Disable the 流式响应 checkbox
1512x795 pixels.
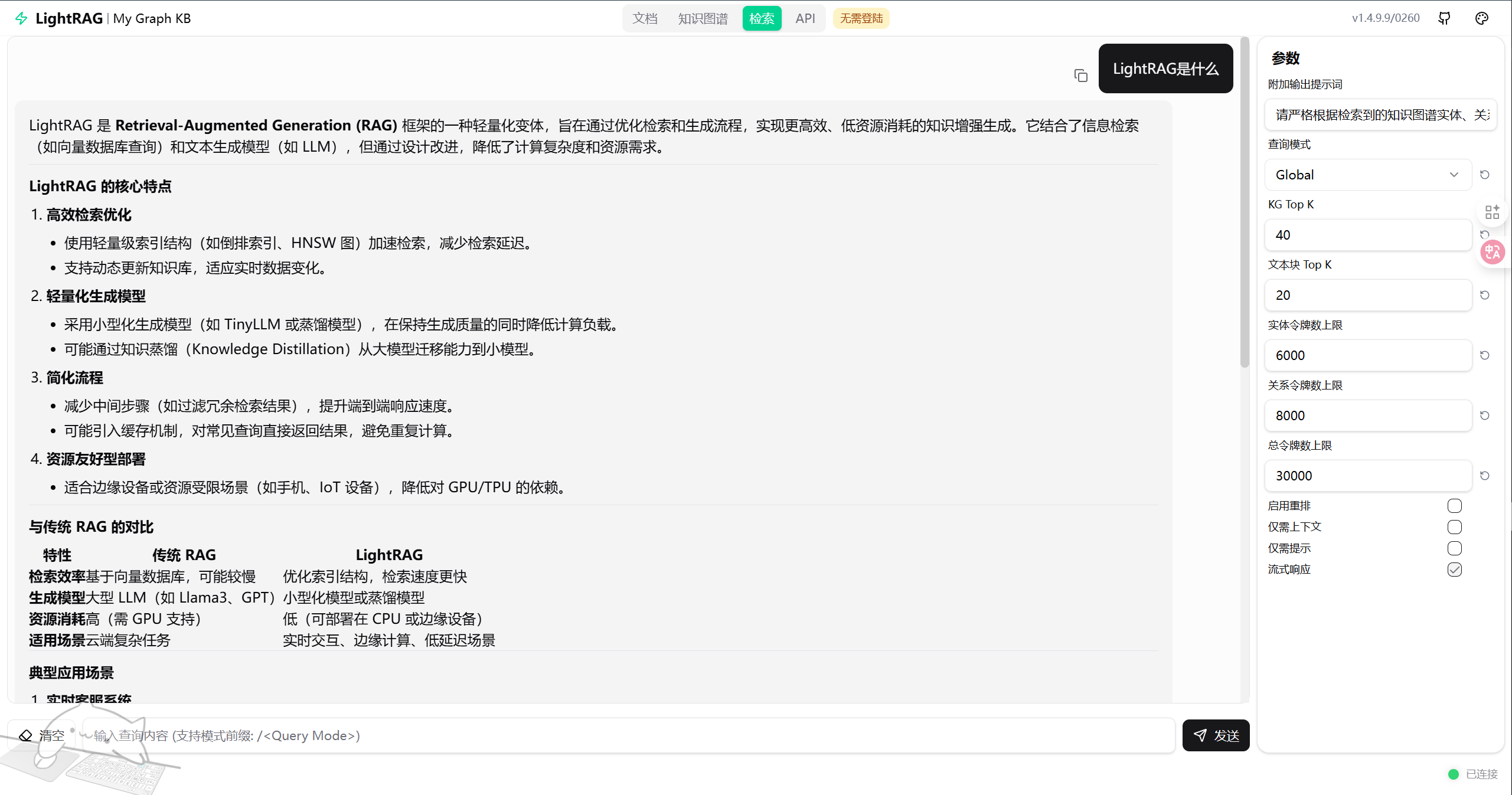(1455, 570)
